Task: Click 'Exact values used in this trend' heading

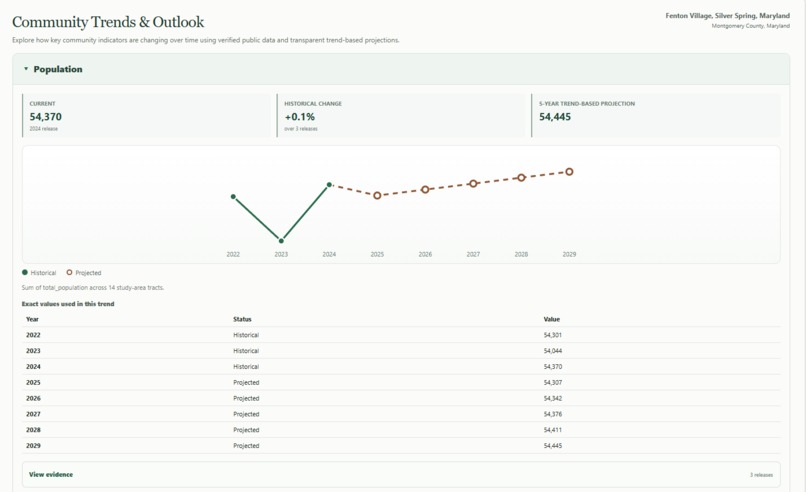Action: click(x=68, y=304)
